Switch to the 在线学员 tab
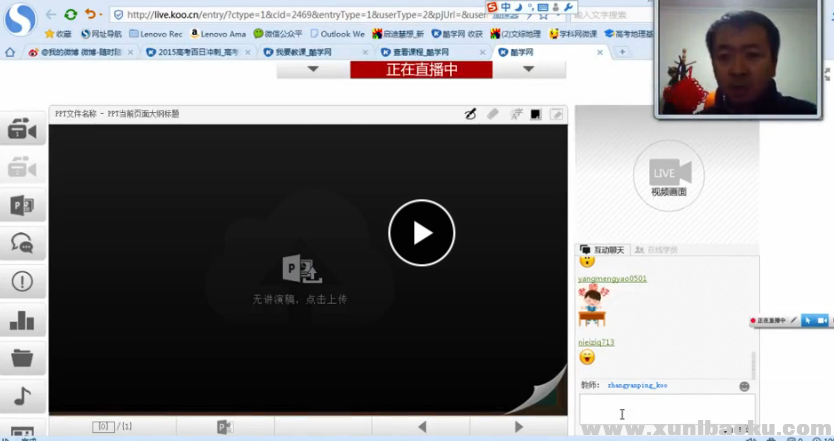This screenshot has width=834, height=441. (662, 249)
